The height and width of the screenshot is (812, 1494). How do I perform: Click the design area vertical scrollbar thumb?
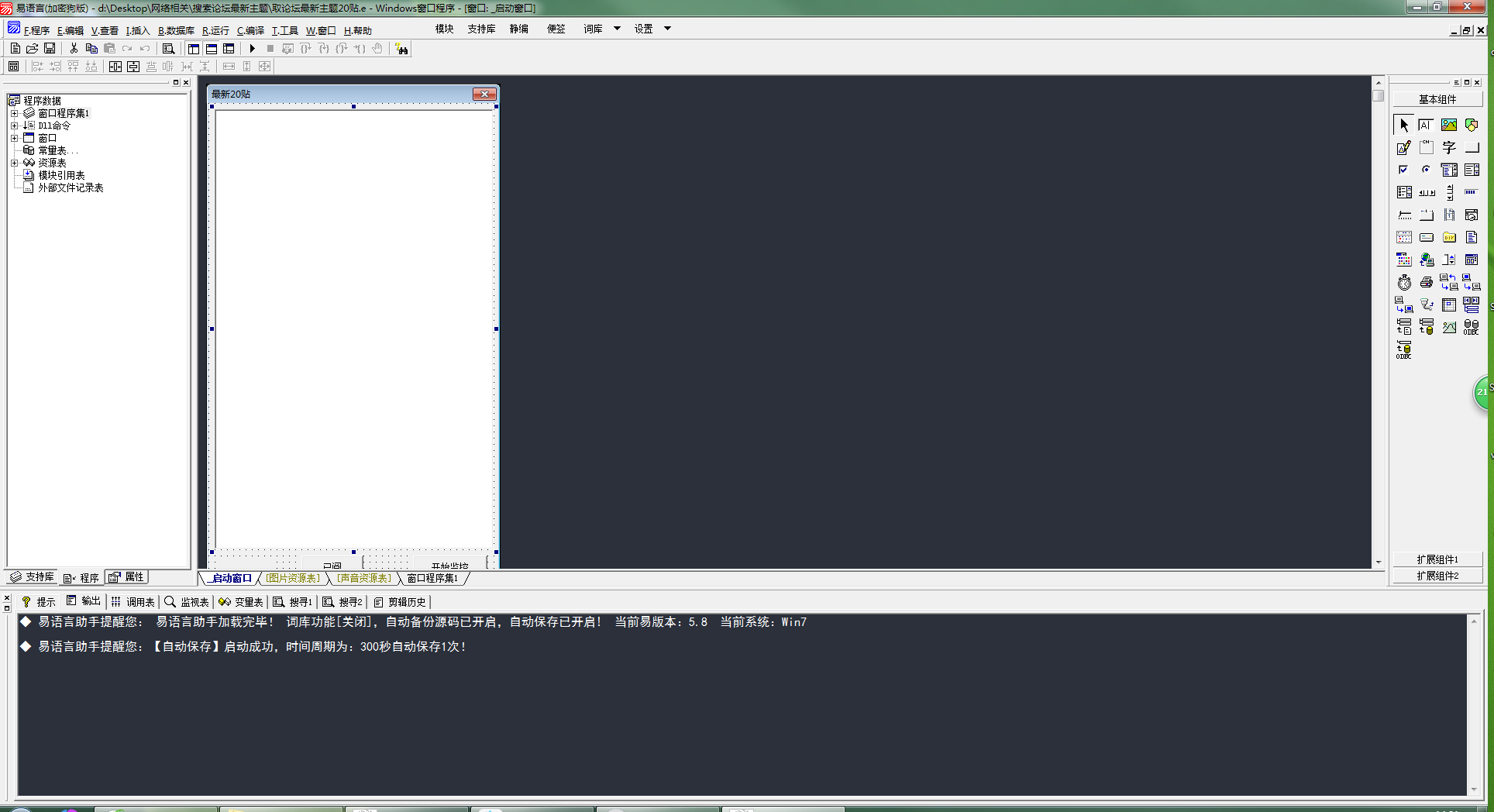[1378, 96]
